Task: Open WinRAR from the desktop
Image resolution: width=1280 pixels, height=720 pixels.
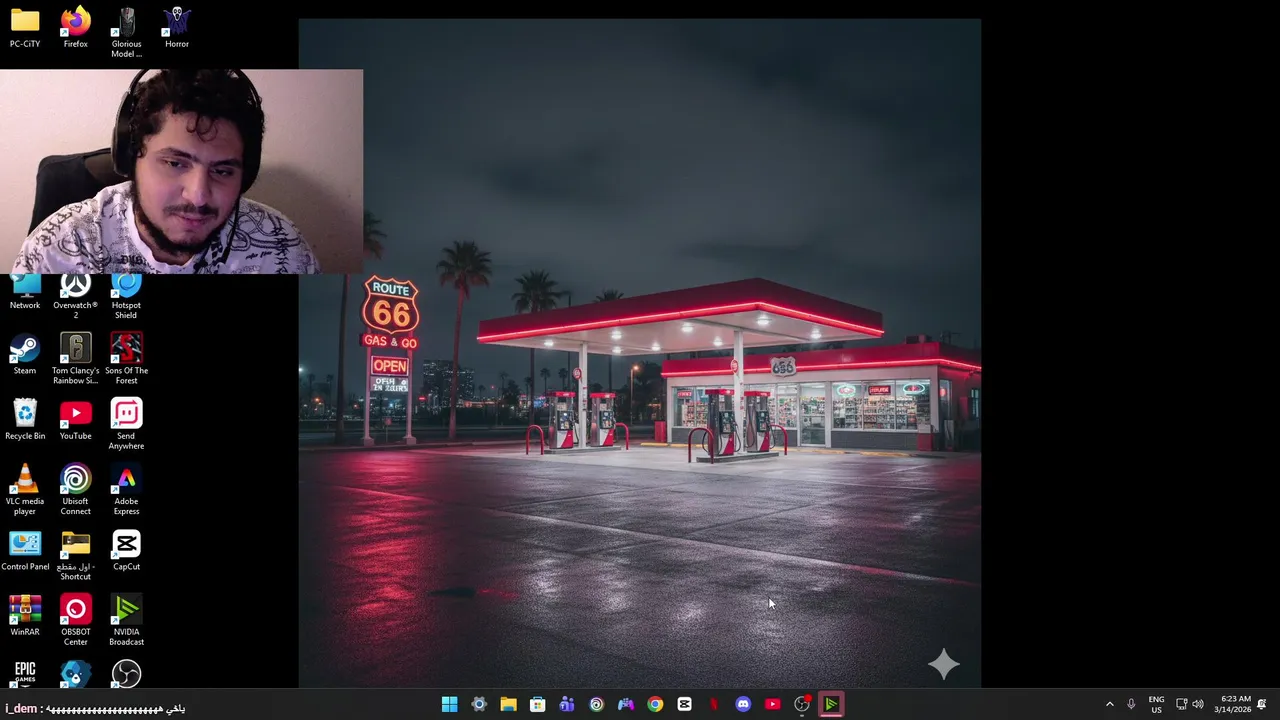Action: 25,615
